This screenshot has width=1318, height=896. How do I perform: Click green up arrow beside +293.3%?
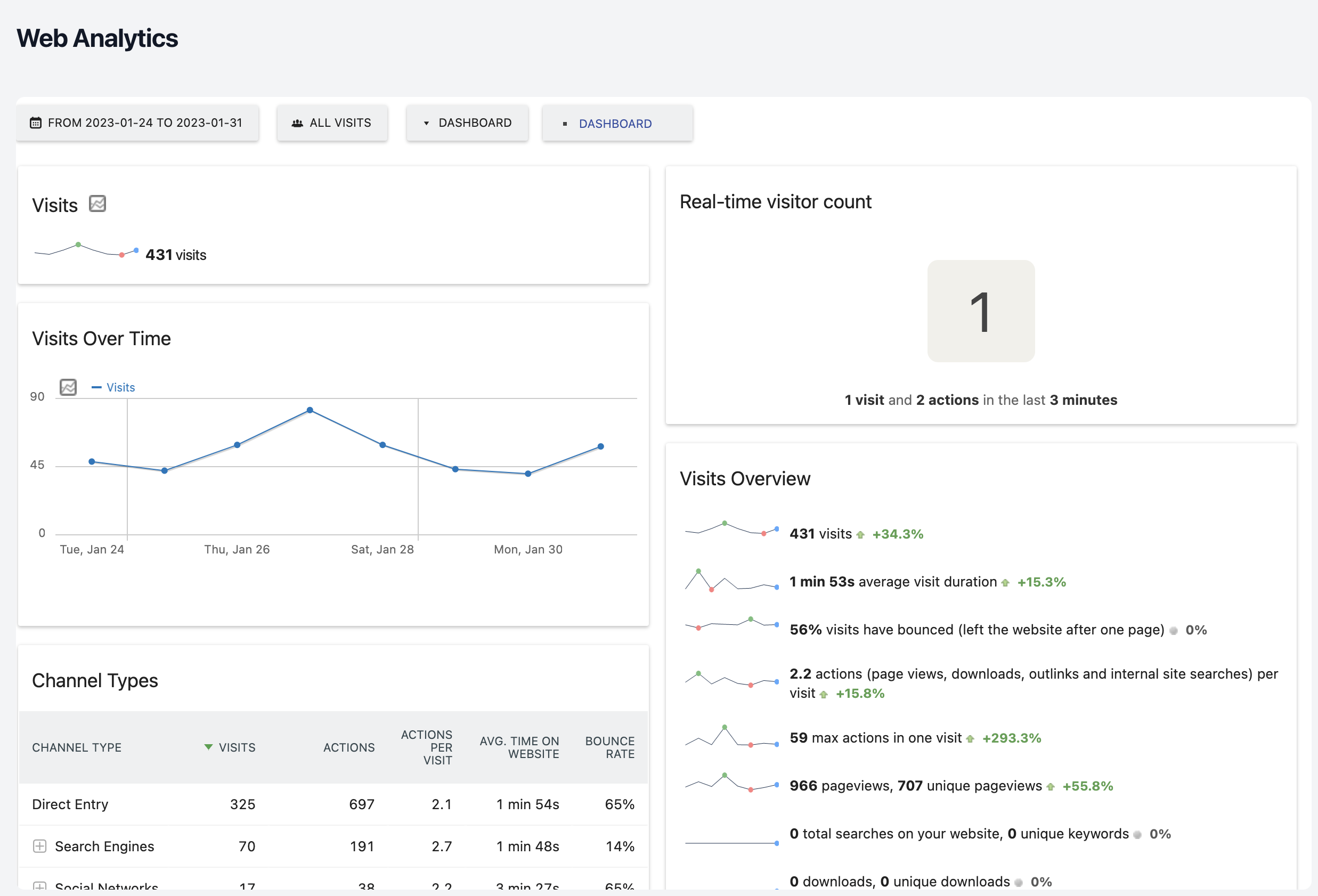tap(970, 739)
